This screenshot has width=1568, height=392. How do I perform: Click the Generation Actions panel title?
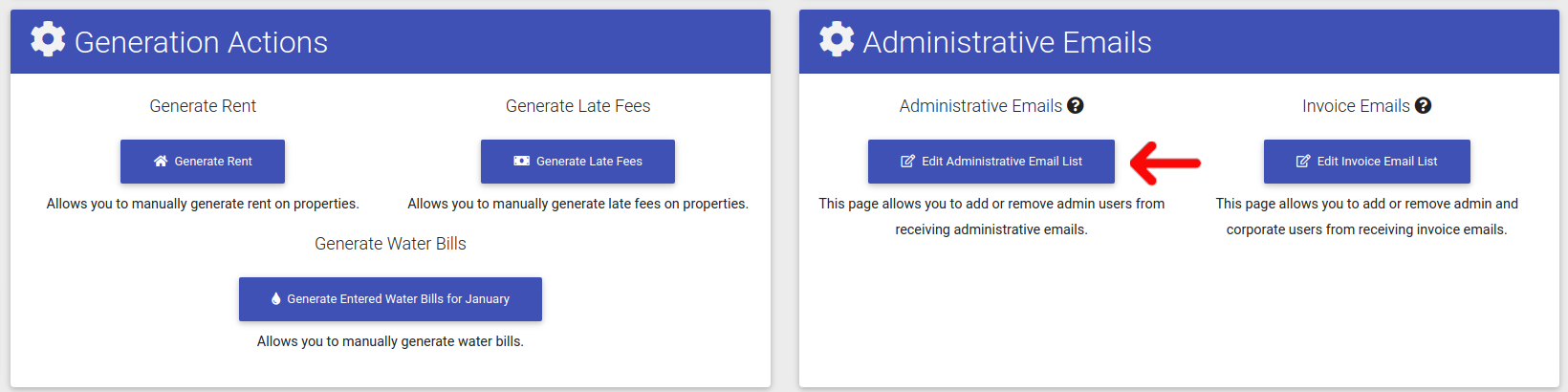(201, 42)
